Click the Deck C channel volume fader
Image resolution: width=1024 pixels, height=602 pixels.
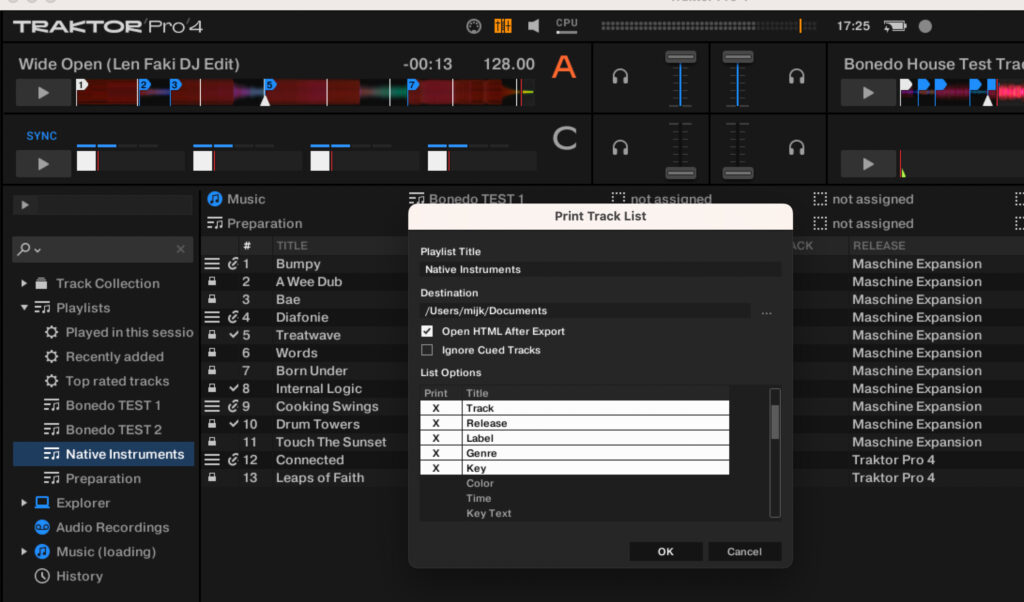point(680,172)
